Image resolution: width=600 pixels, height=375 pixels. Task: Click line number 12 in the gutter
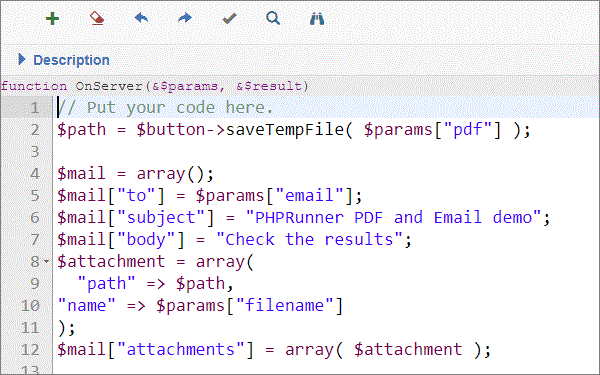pos(30,350)
